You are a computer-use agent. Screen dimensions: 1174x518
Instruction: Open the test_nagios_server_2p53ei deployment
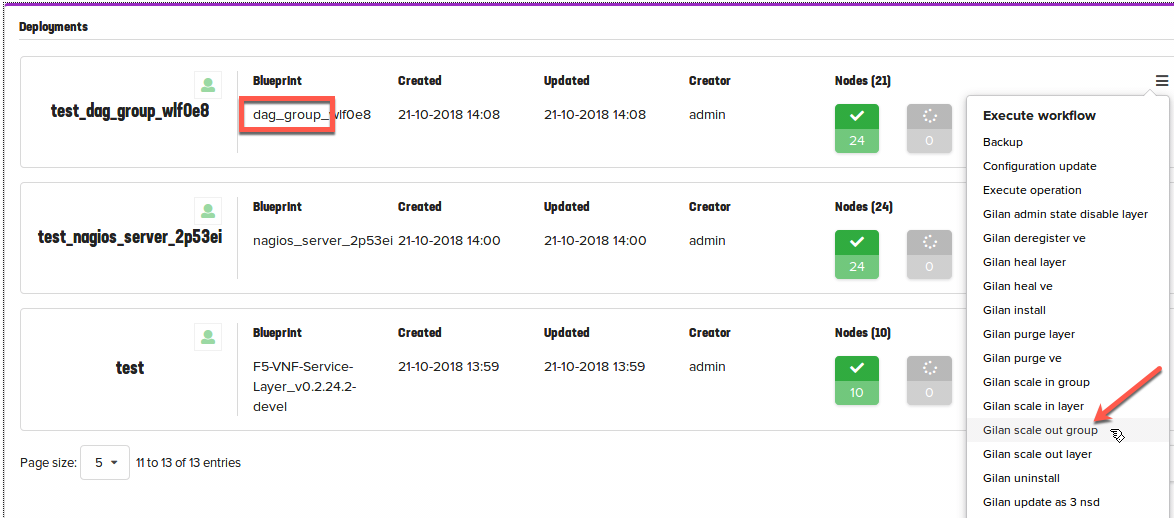[130, 238]
